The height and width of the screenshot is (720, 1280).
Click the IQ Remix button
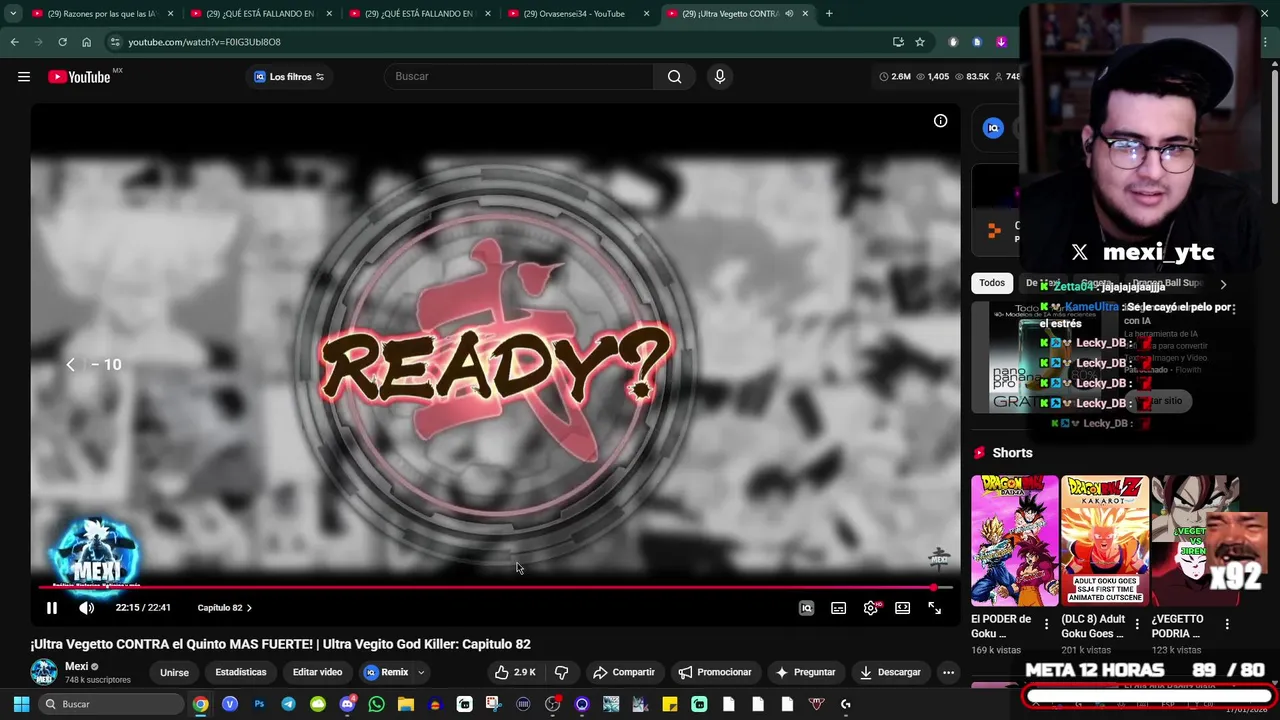(x=387, y=672)
